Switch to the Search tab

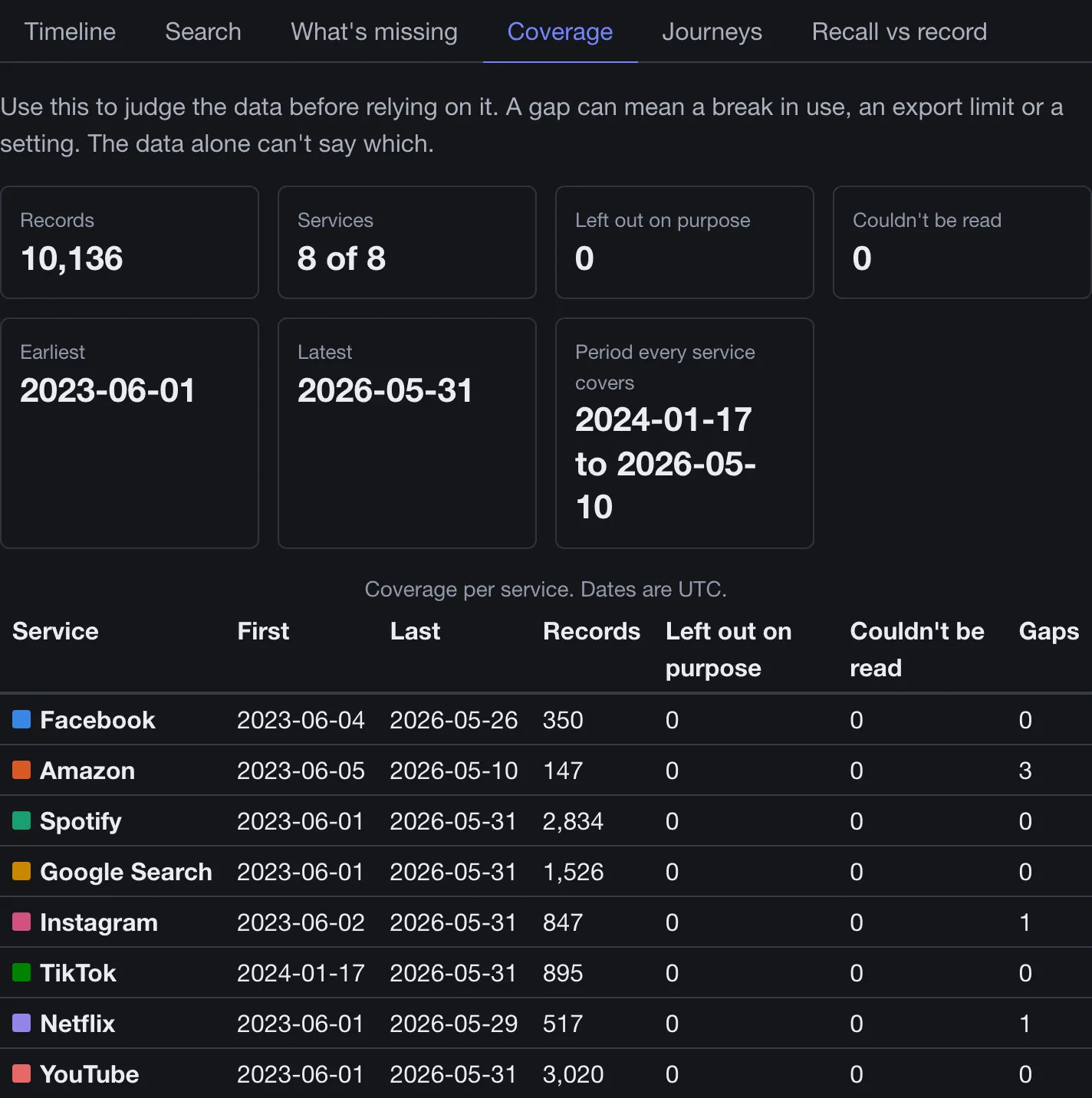tap(203, 31)
